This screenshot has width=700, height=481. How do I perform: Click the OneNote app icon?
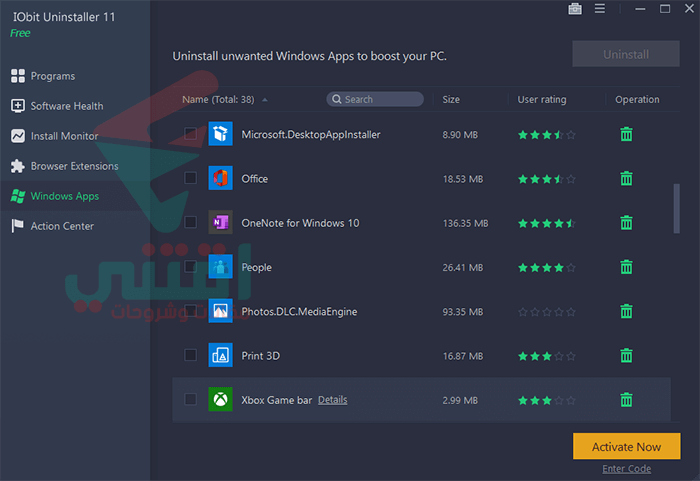[x=221, y=222]
